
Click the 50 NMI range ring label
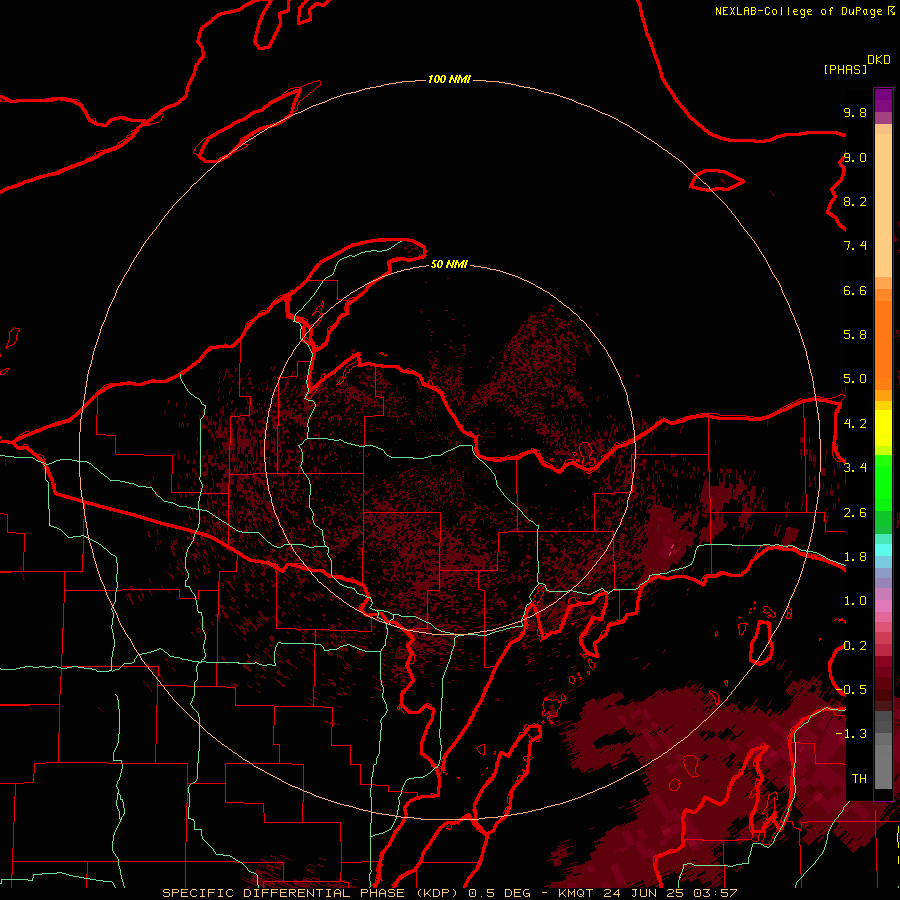[449, 264]
